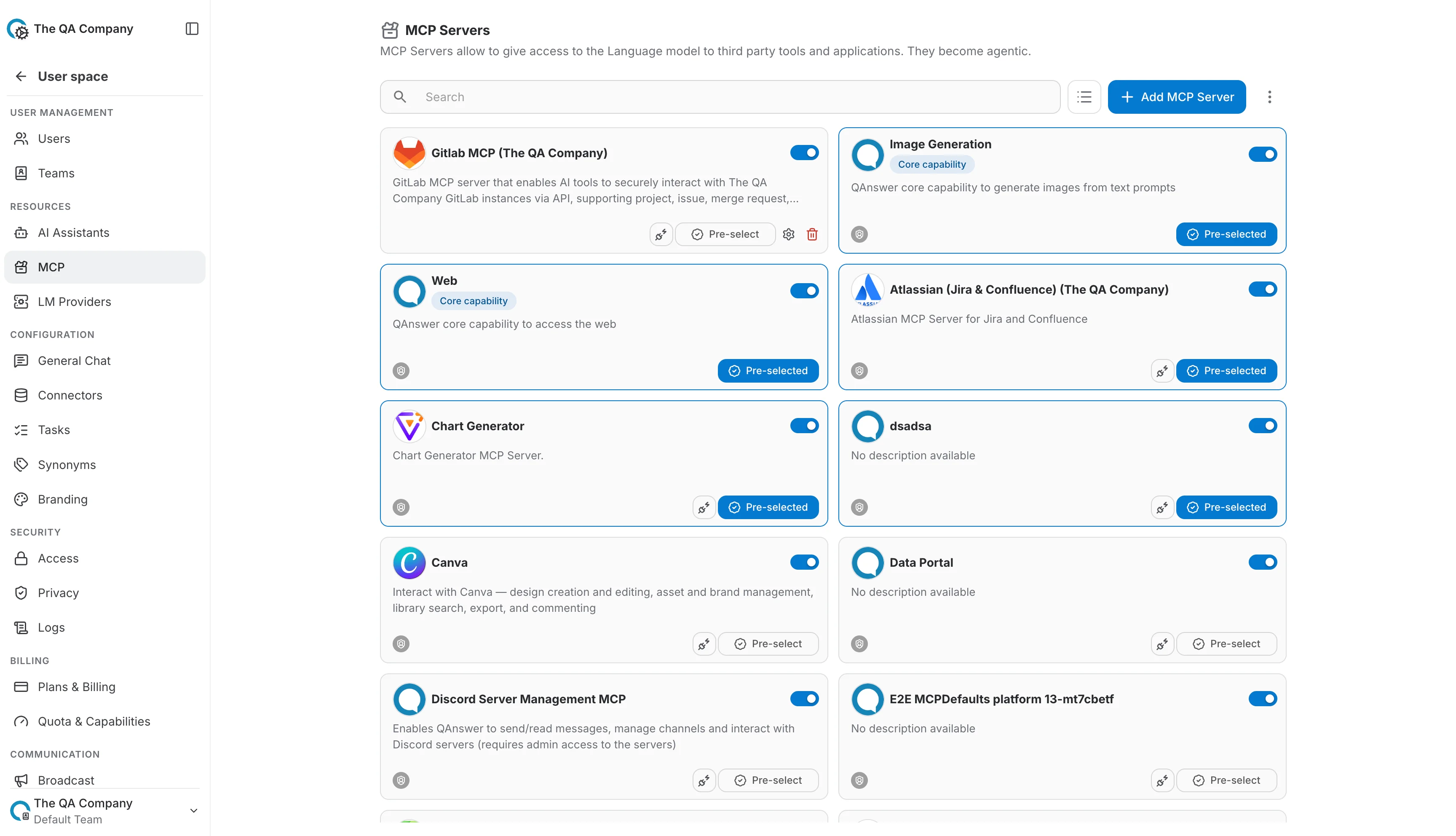Click the Core capability tag on Web
The image size is (1456, 836).
tap(474, 301)
